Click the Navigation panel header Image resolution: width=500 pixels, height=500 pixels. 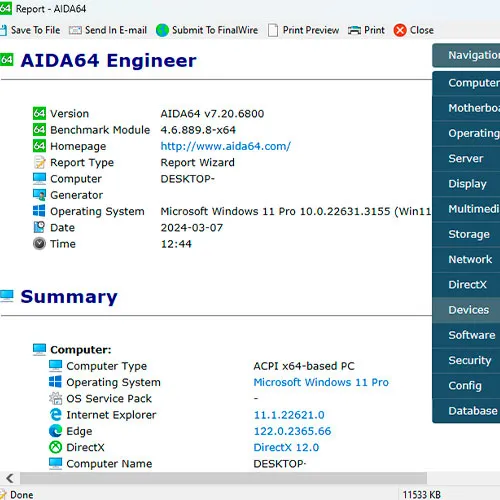pos(466,55)
